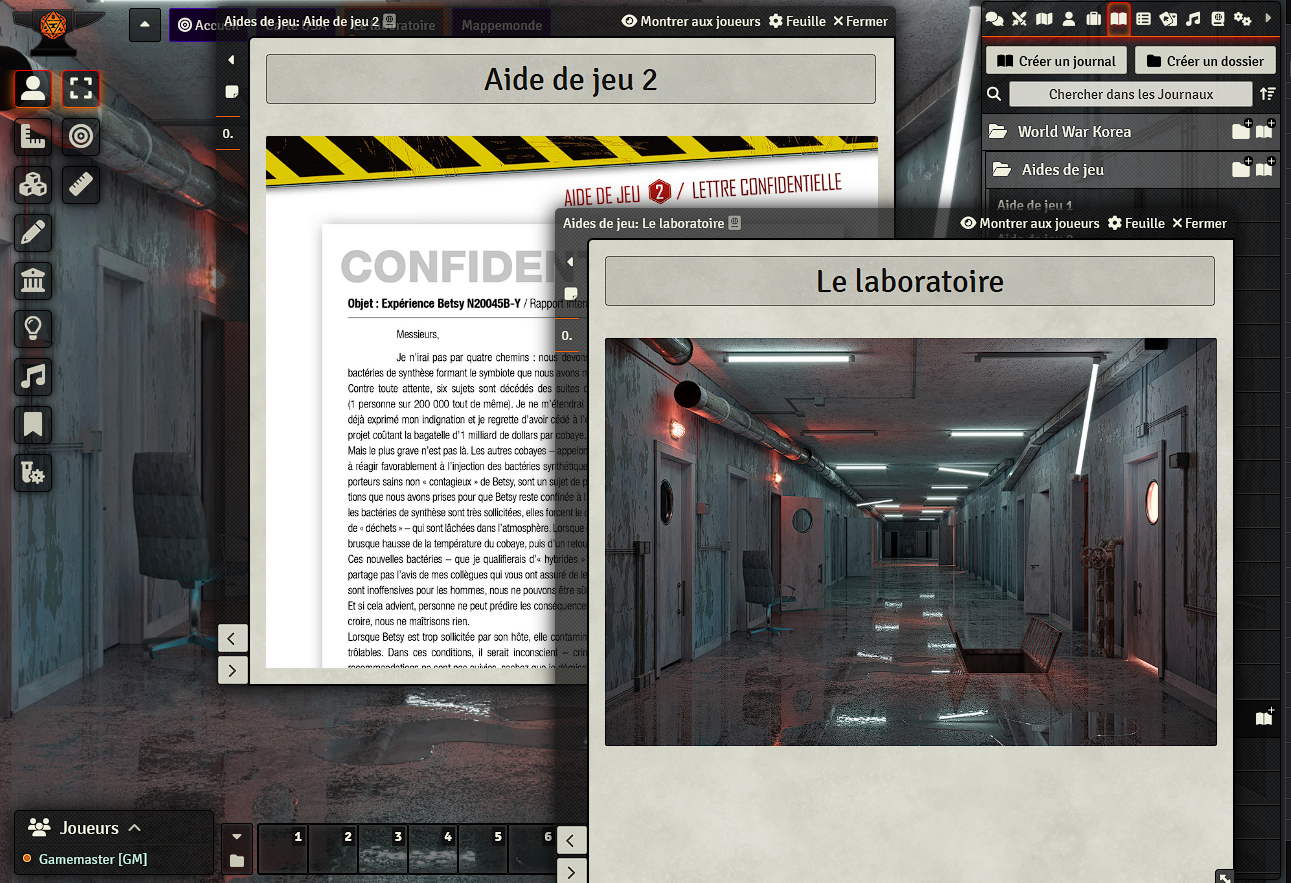Screen dimensions: 1291x883
Task: Click the Chercher dans les Journaux field
Action: [x=1130, y=94]
